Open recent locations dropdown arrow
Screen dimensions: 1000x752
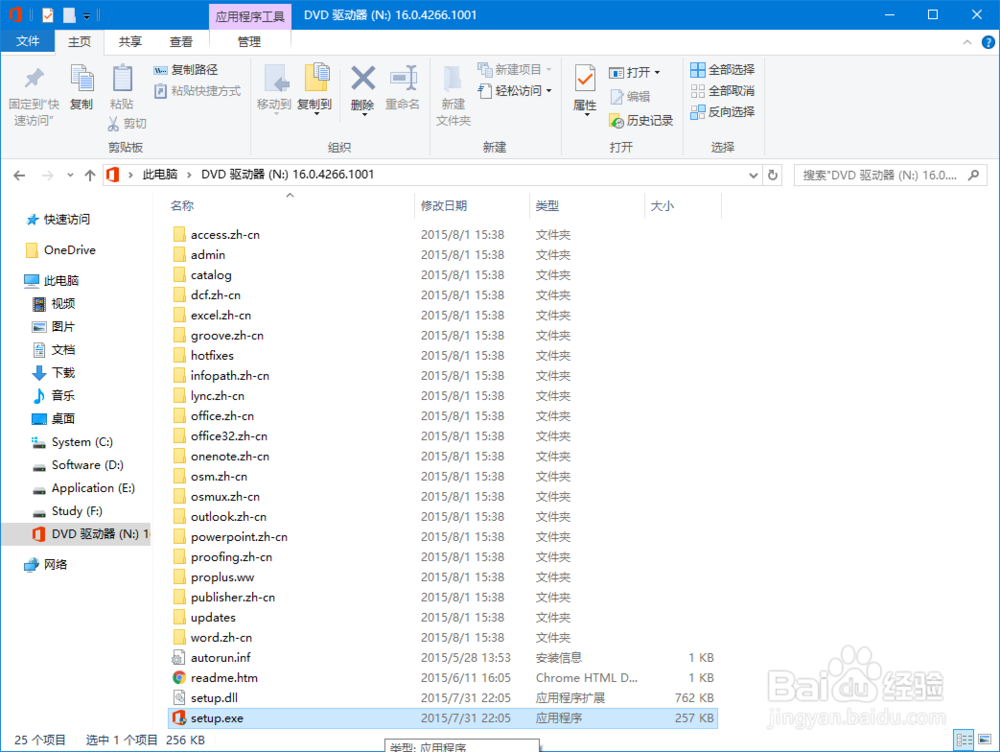tap(70, 175)
